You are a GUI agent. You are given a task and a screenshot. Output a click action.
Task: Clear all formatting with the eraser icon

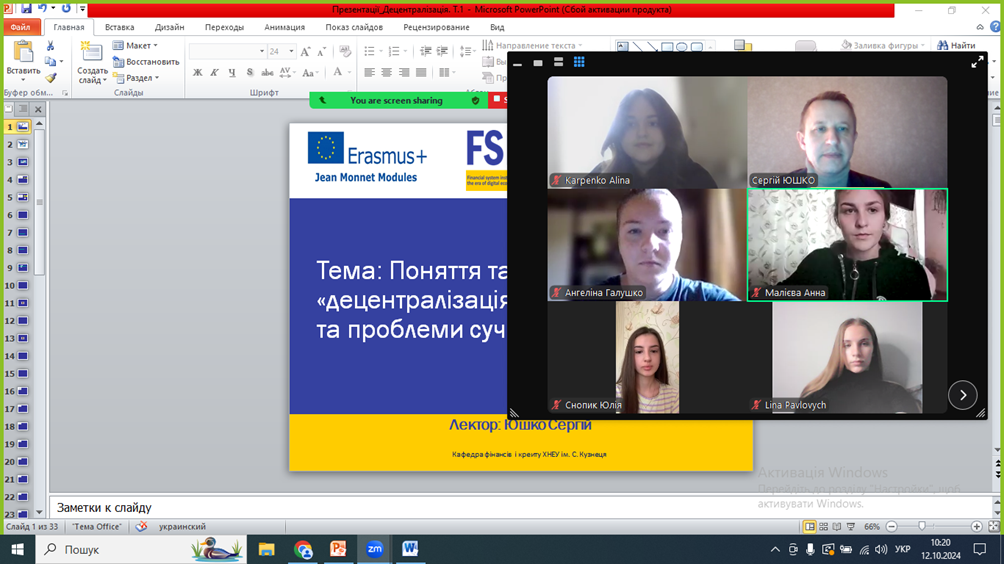pos(344,51)
